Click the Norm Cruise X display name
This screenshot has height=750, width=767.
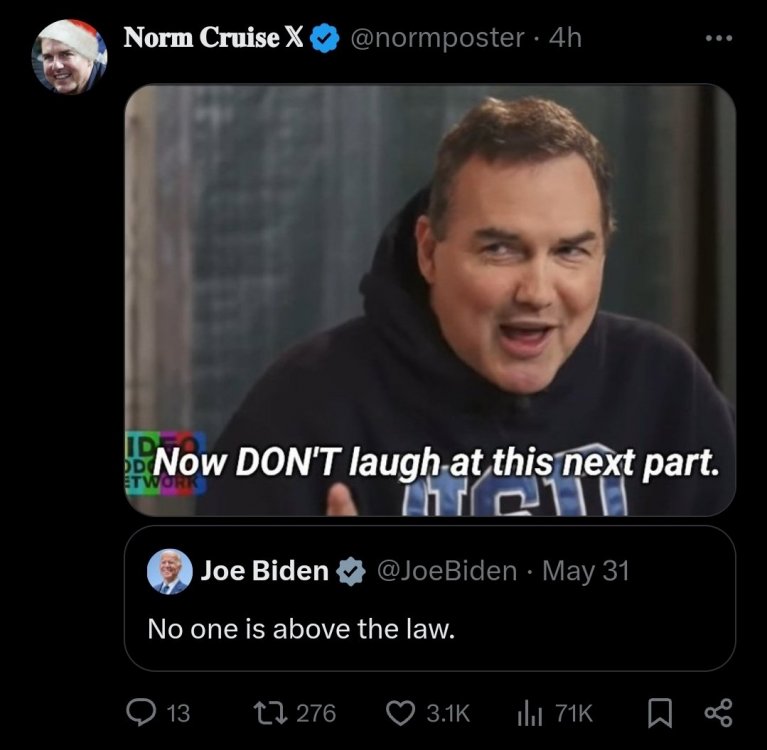click(212, 38)
